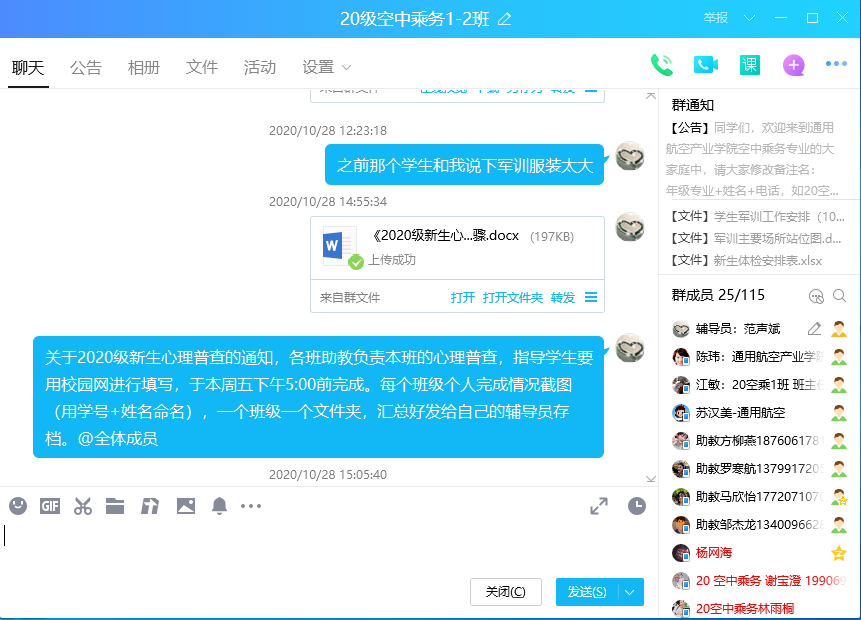The width and height of the screenshot is (861, 620).
Task: Expand the 设置 dropdown tab
Action: pos(327,68)
